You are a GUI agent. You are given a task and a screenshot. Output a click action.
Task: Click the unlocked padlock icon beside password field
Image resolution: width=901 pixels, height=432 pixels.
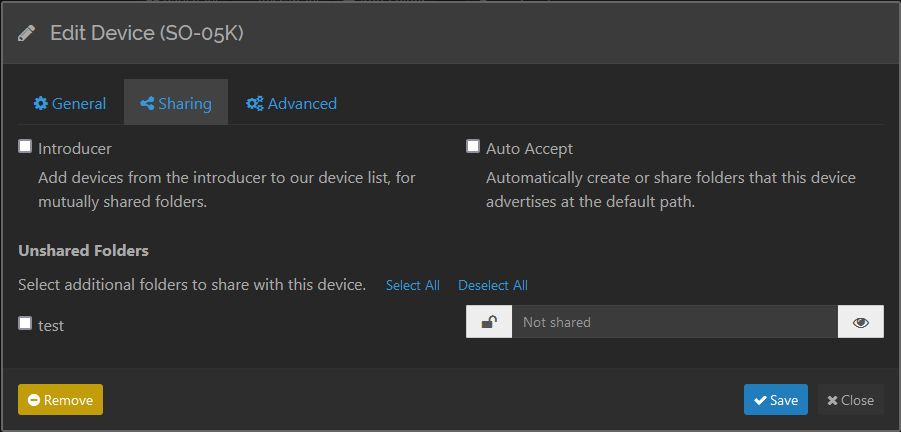(x=489, y=322)
